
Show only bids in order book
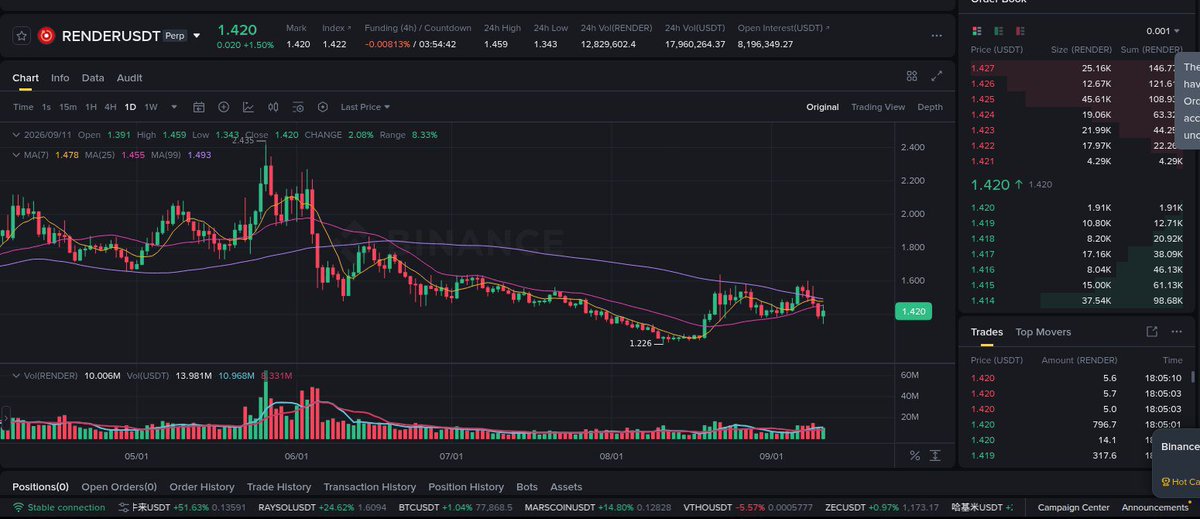point(998,30)
